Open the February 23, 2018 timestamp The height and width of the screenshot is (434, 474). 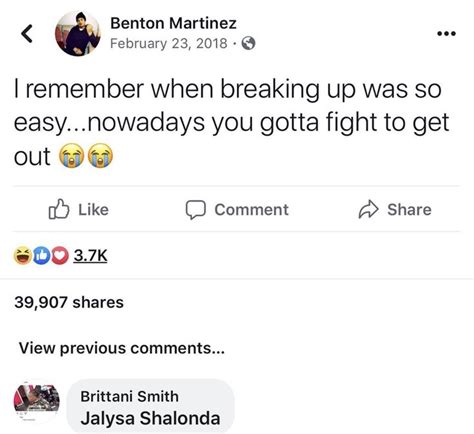pos(169,44)
